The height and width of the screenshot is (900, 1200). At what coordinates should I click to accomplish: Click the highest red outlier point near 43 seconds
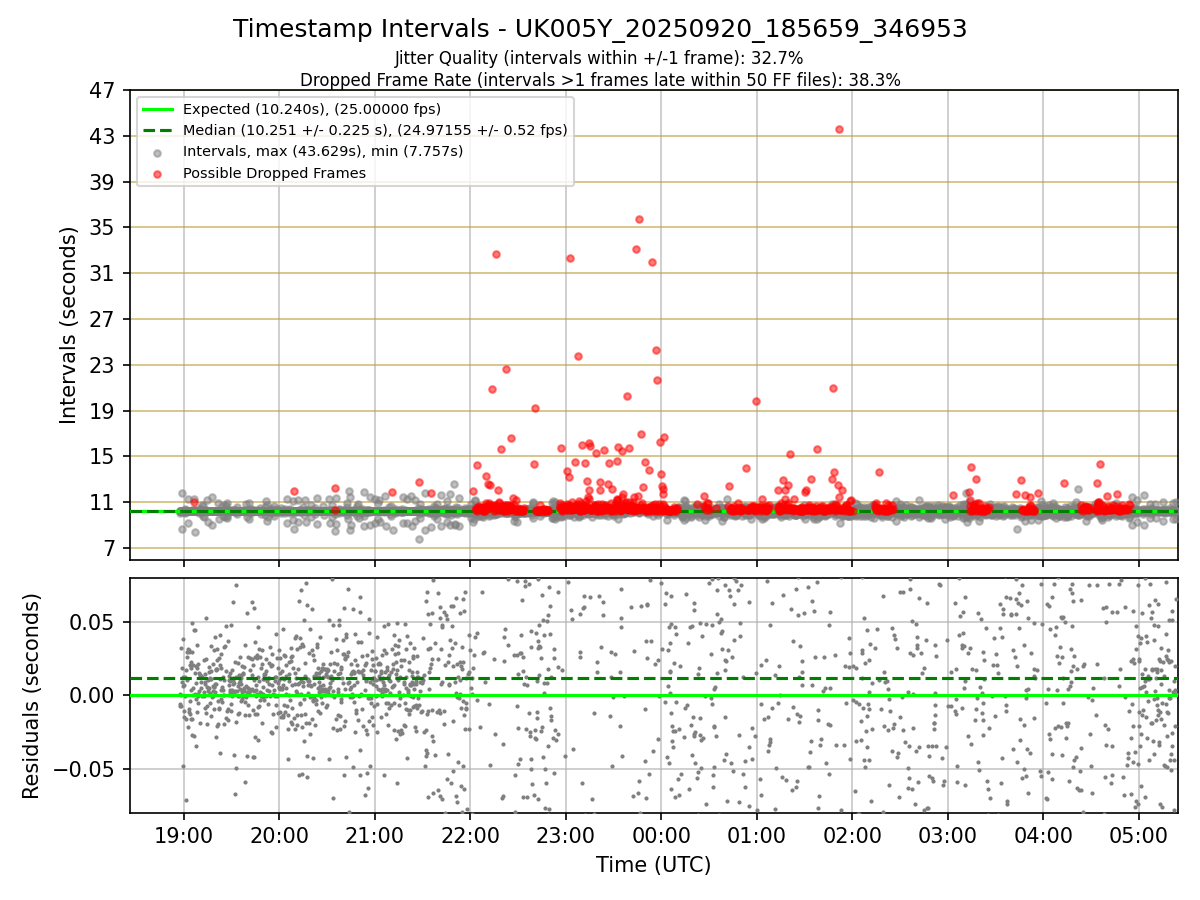point(839,129)
